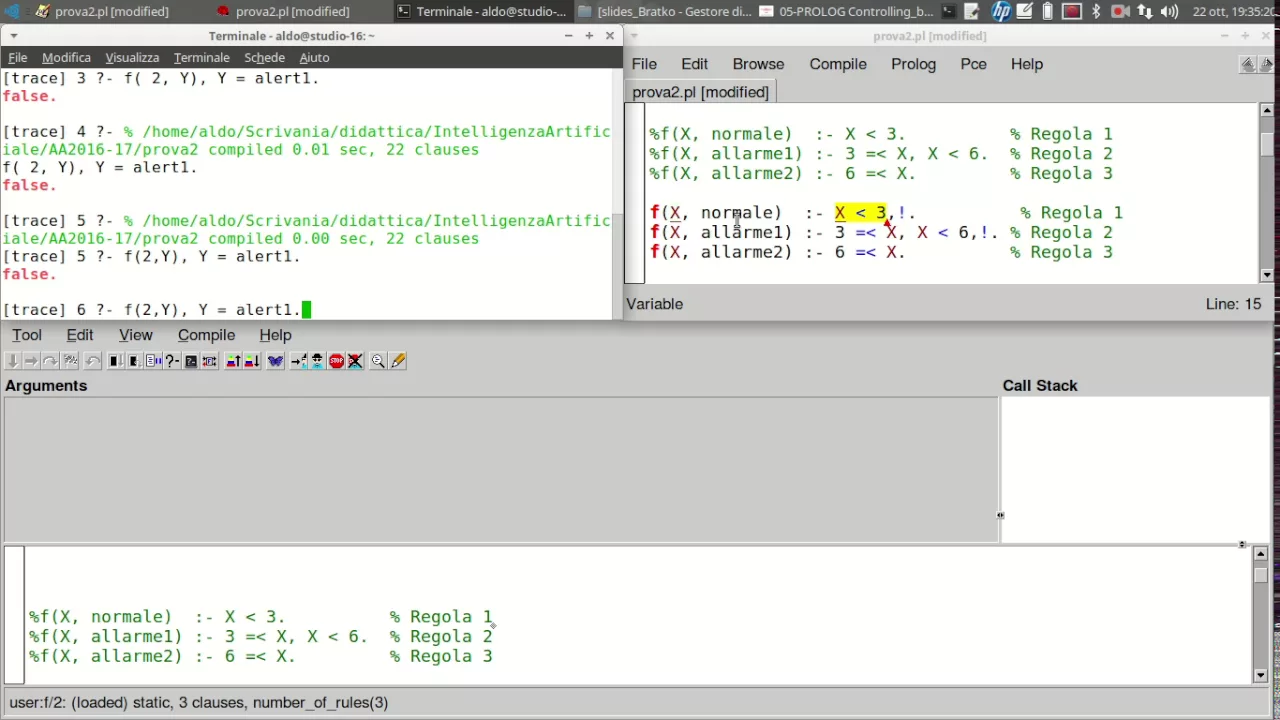Open the editor's Compile menu
1280x720 pixels.
tap(838, 64)
